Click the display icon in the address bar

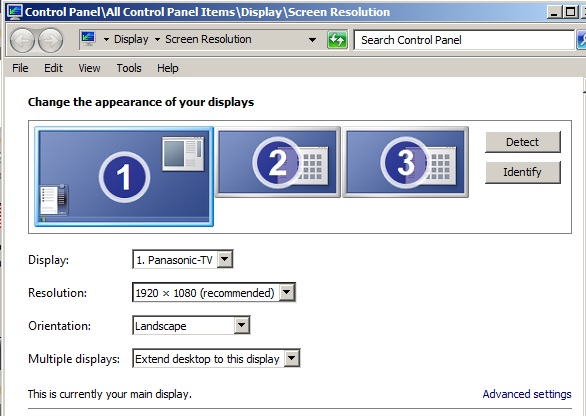[x=88, y=39]
